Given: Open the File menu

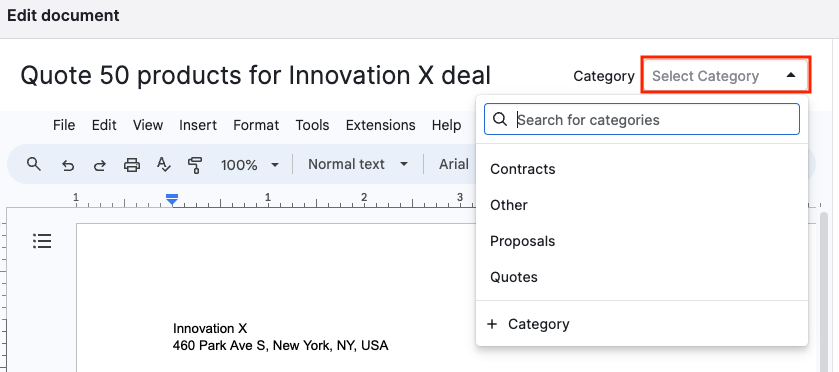Looking at the screenshot, I should pos(64,125).
